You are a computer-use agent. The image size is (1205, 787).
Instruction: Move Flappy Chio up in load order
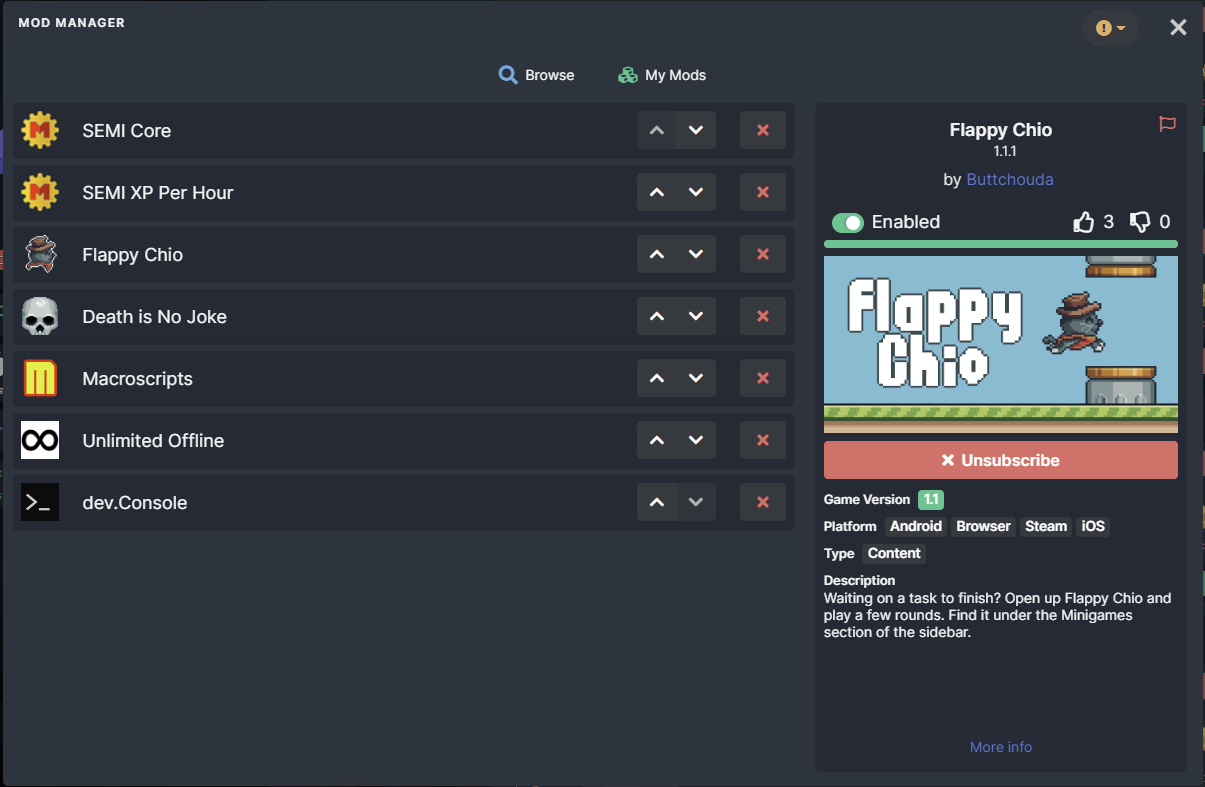[x=657, y=255]
